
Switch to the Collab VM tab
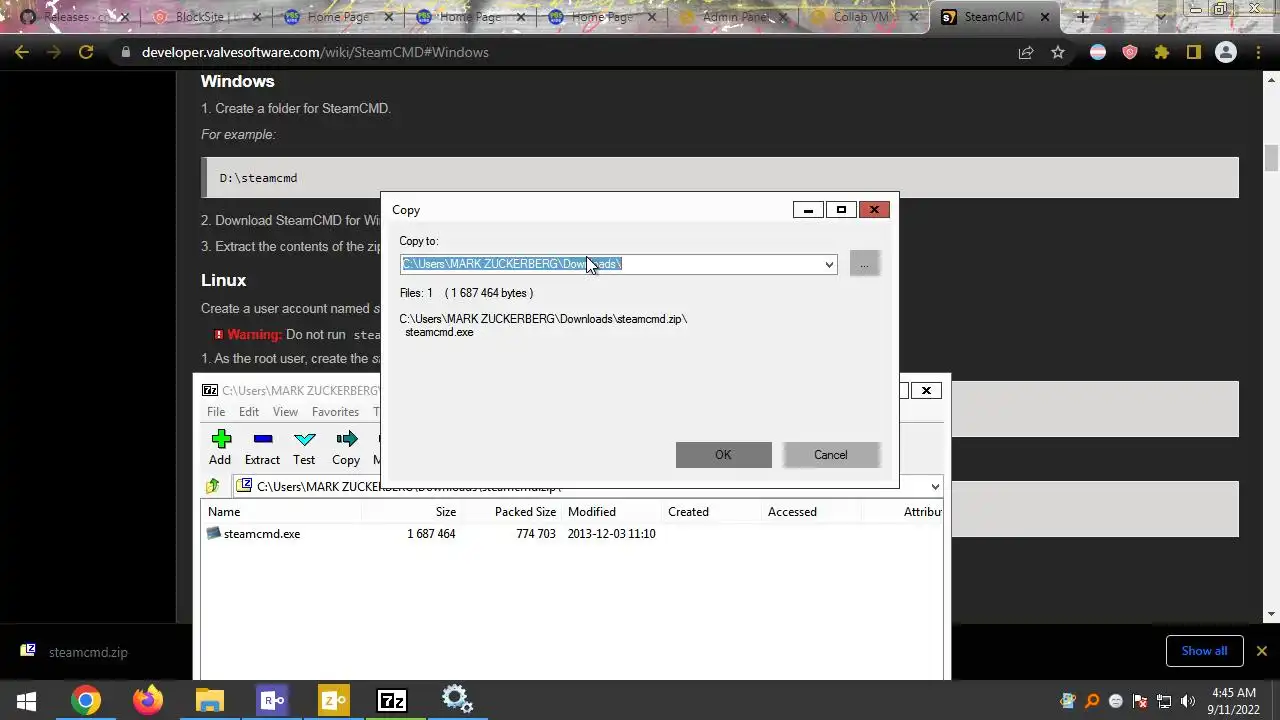(866, 17)
